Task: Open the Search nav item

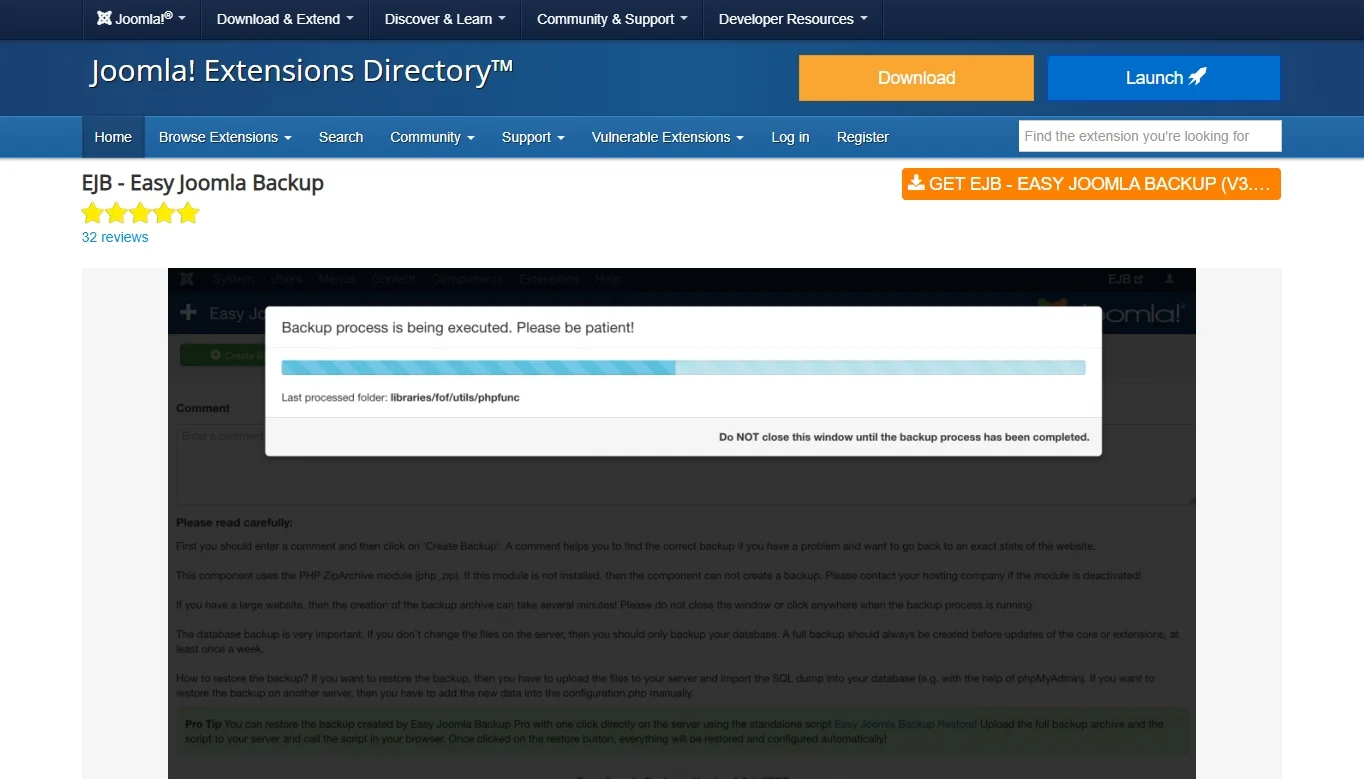Action: point(341,137)
